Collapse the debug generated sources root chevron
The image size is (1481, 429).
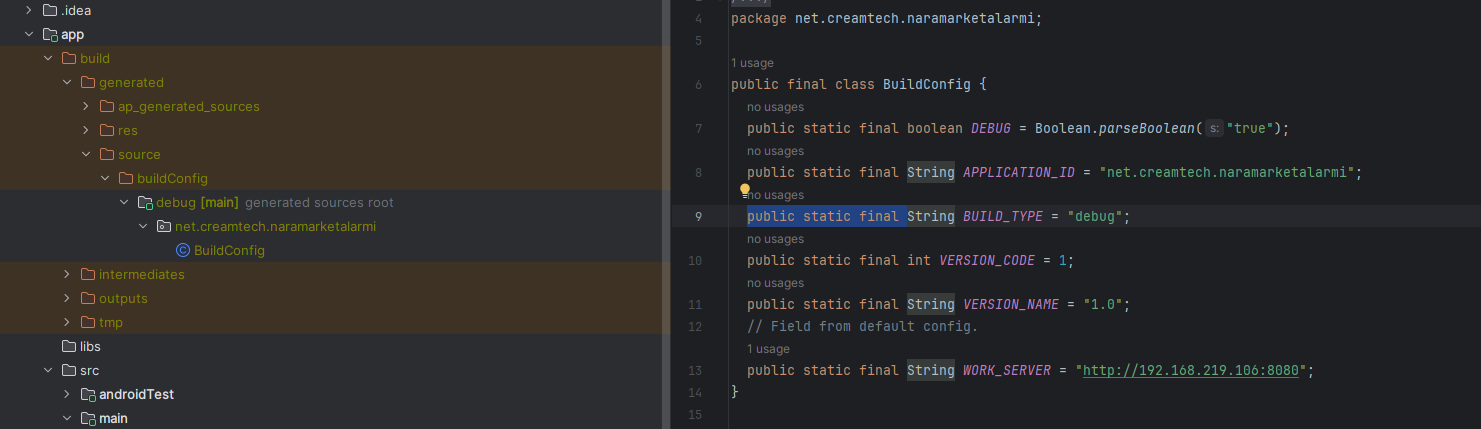point(124,202)
